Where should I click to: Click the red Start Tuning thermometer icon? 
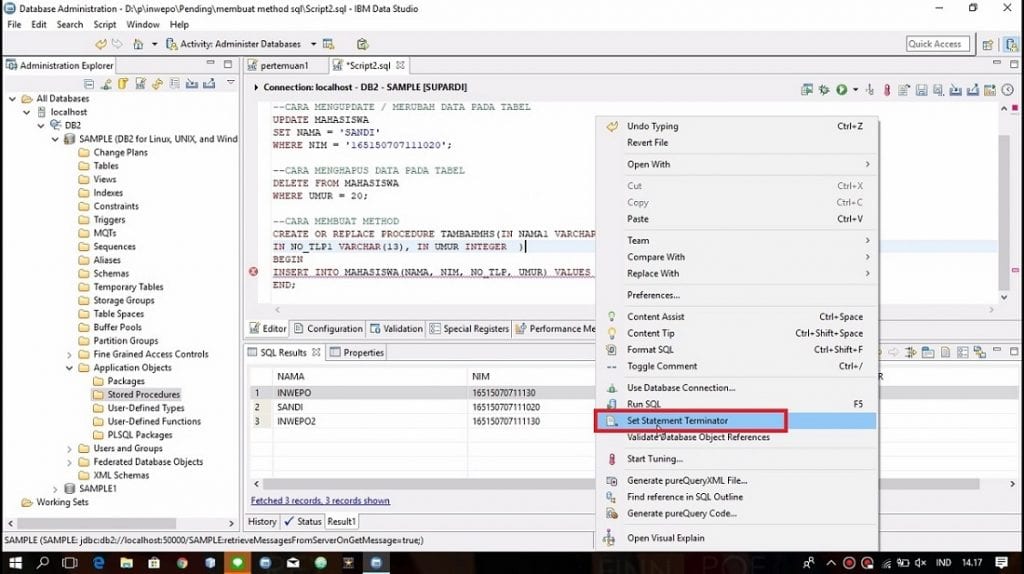point(886,90)
